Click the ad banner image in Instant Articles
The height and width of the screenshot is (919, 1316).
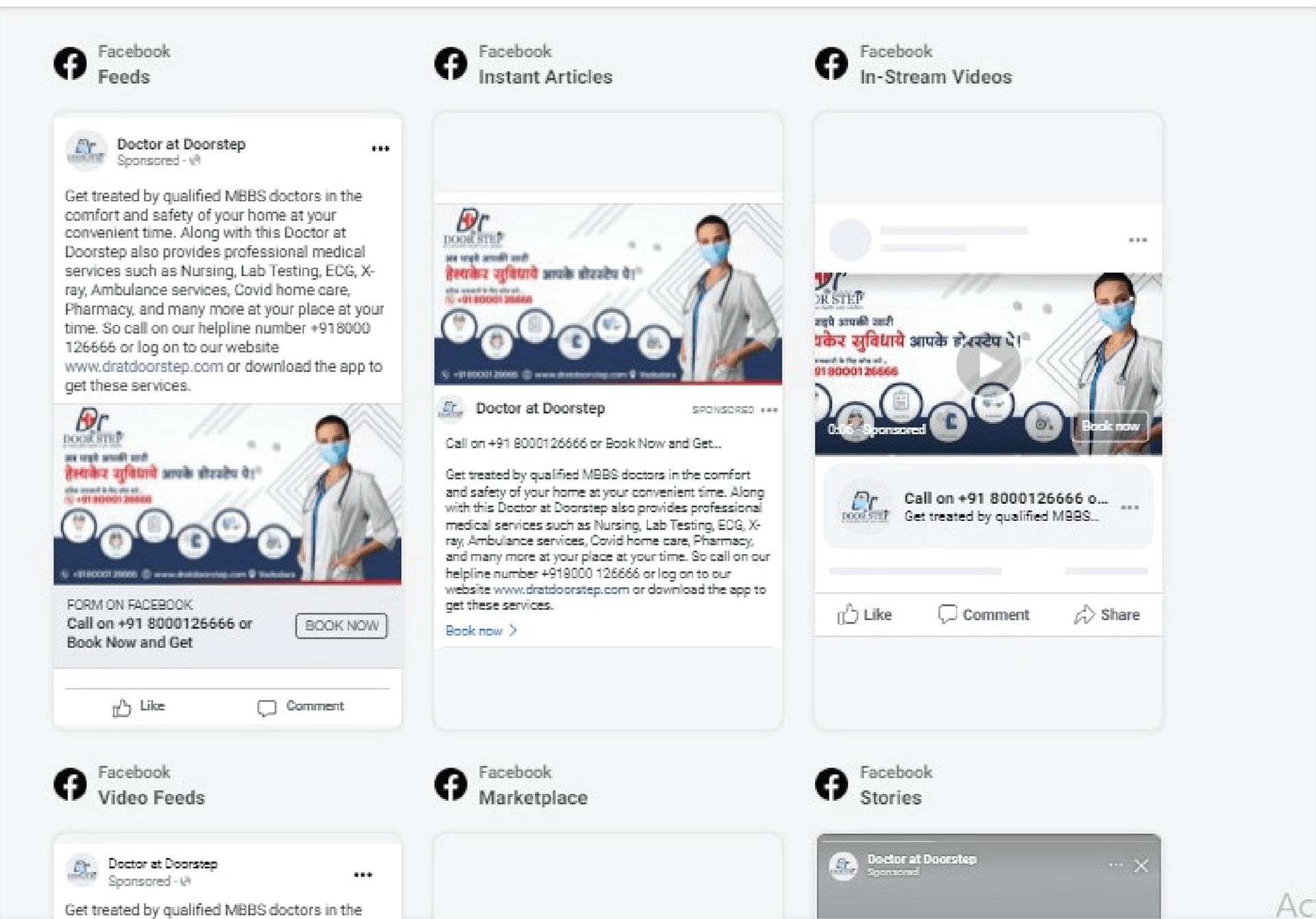(x=608, y=294)
